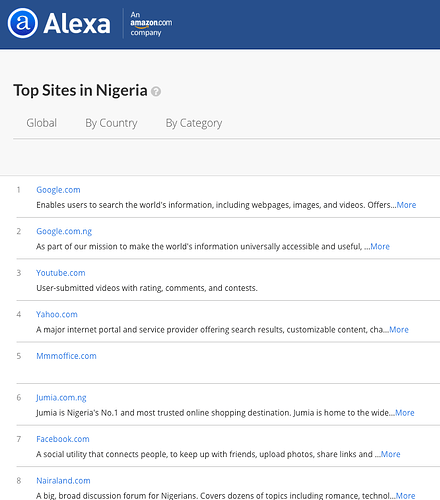Expand Google.com description with More
The width and height of the screenshot is (440, 500).
pos(406,205)
